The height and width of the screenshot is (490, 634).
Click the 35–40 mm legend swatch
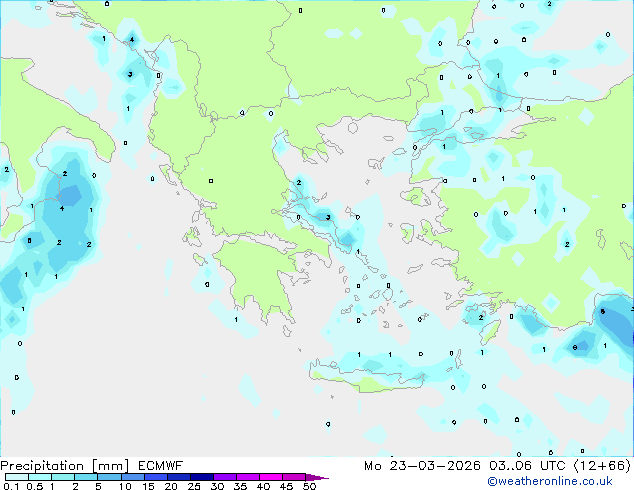point(248,477)
